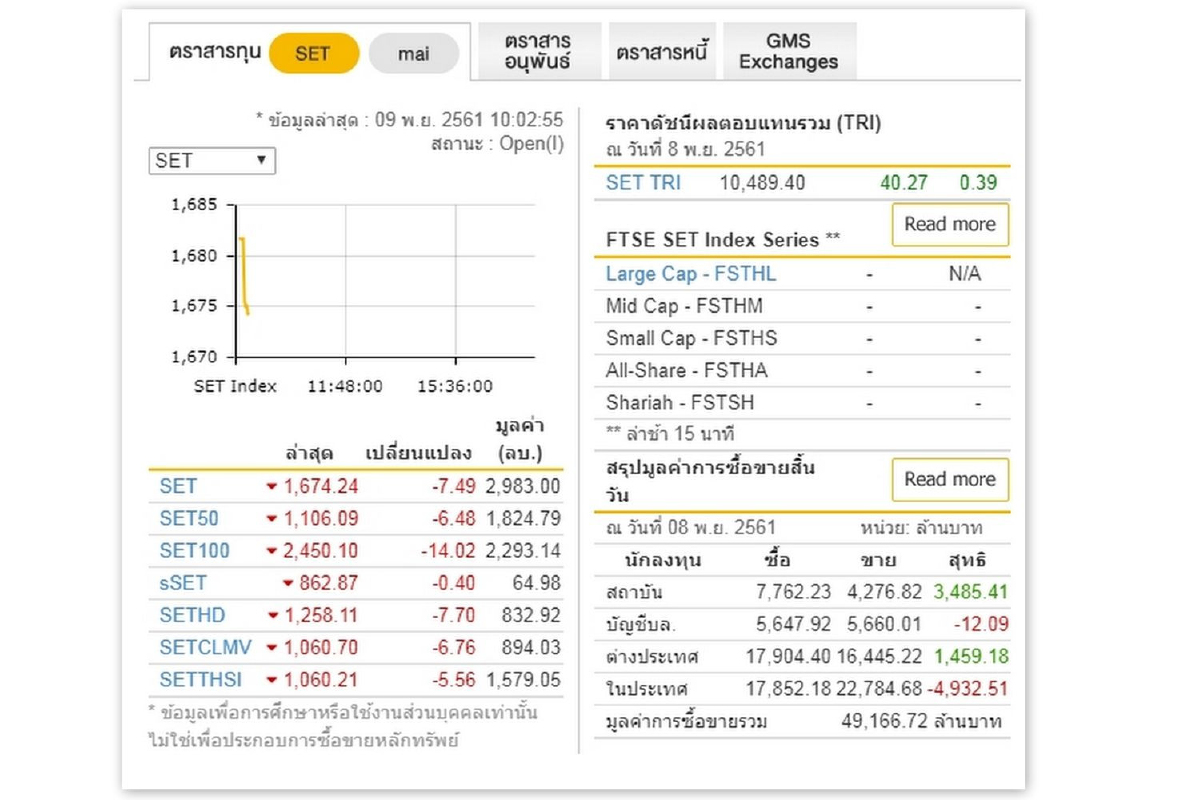
Task: Open the SET index link
Action: pyautogui.click(x=178, y=487)
